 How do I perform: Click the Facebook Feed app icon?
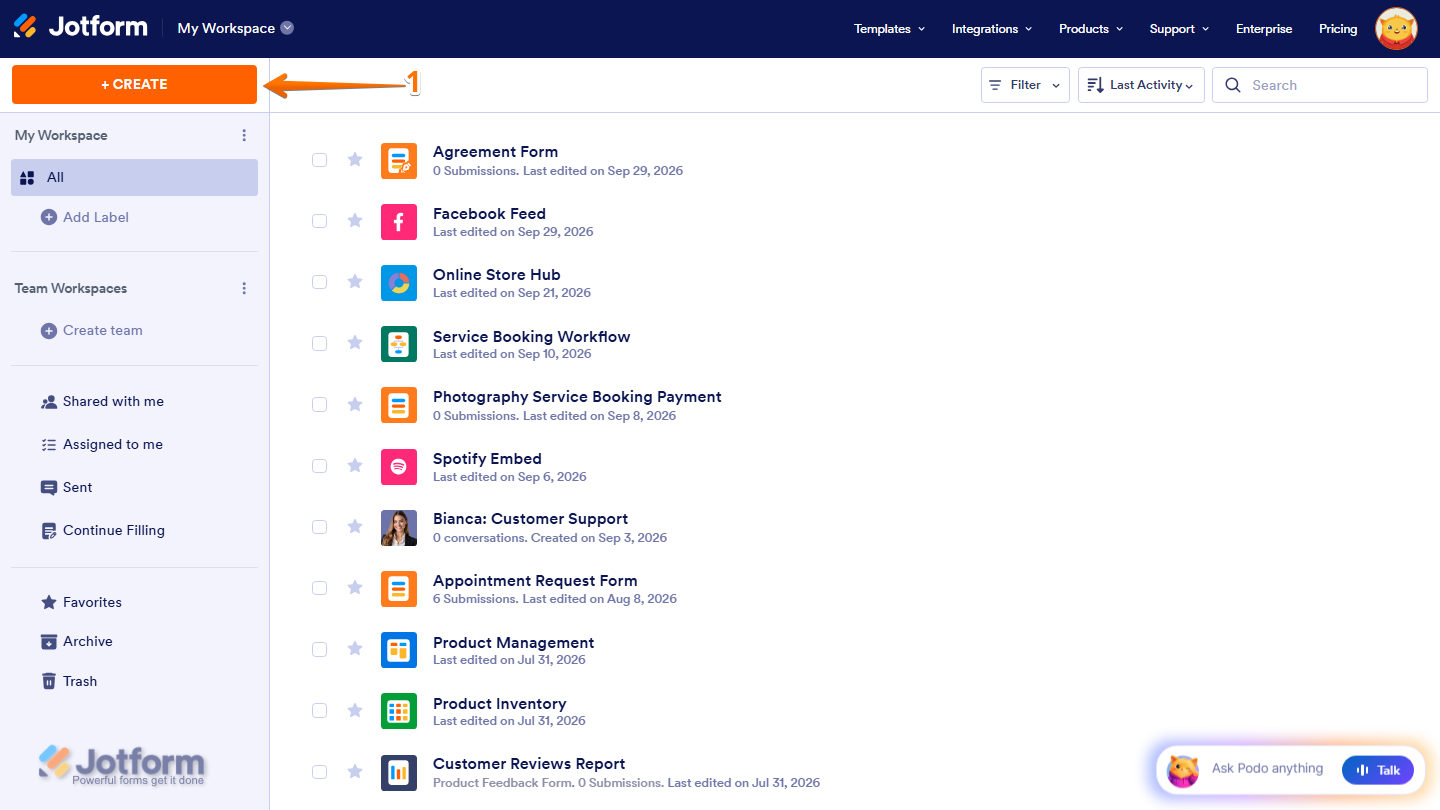pyautogui.click(x=399, y=222)
